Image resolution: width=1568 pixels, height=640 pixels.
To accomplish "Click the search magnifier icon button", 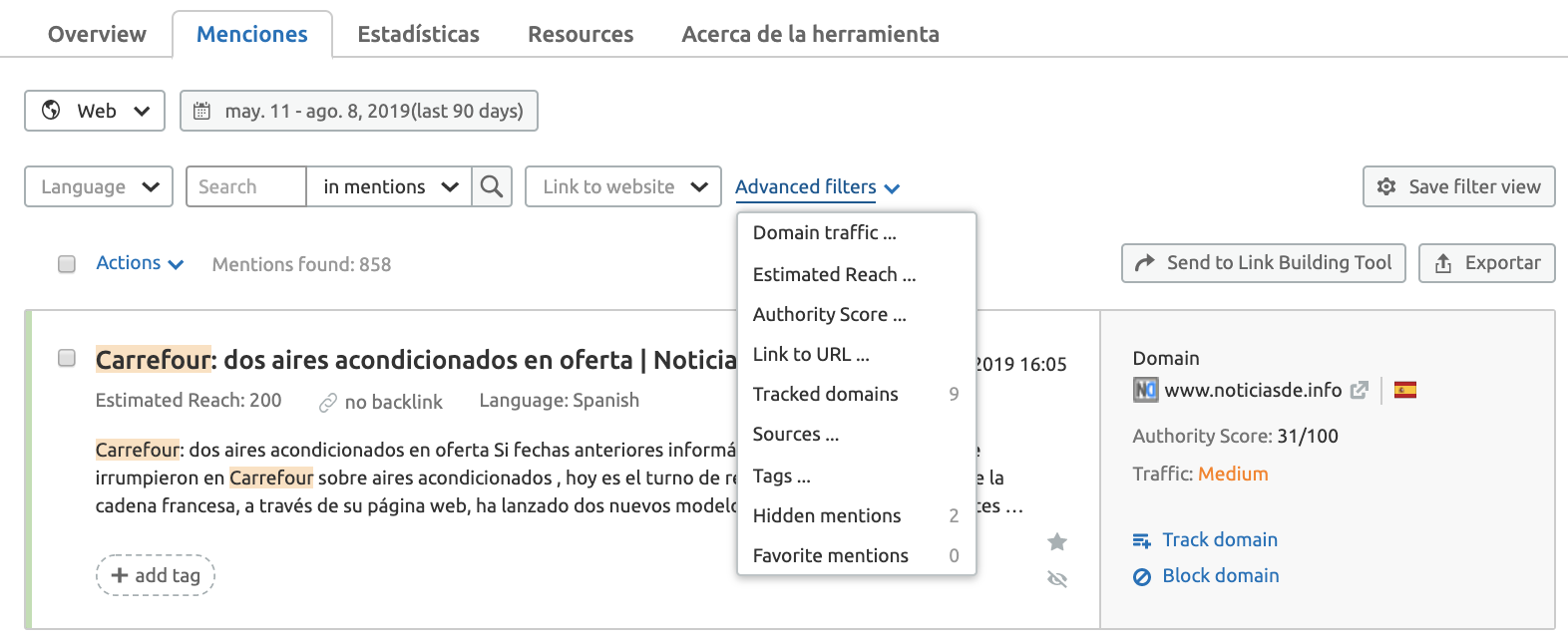I will pos(491,186).
